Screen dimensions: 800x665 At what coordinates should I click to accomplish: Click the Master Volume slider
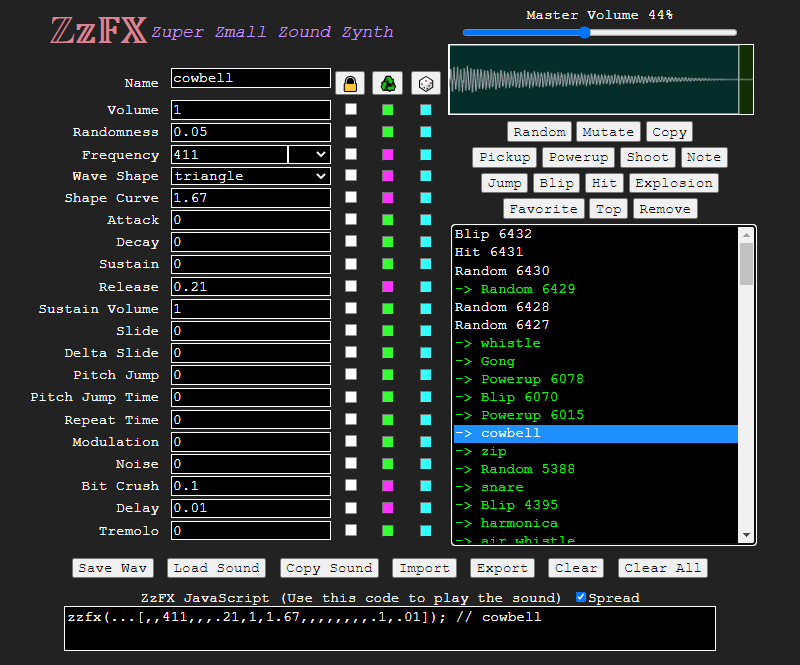pyautogui.click(x=600, y=32)
